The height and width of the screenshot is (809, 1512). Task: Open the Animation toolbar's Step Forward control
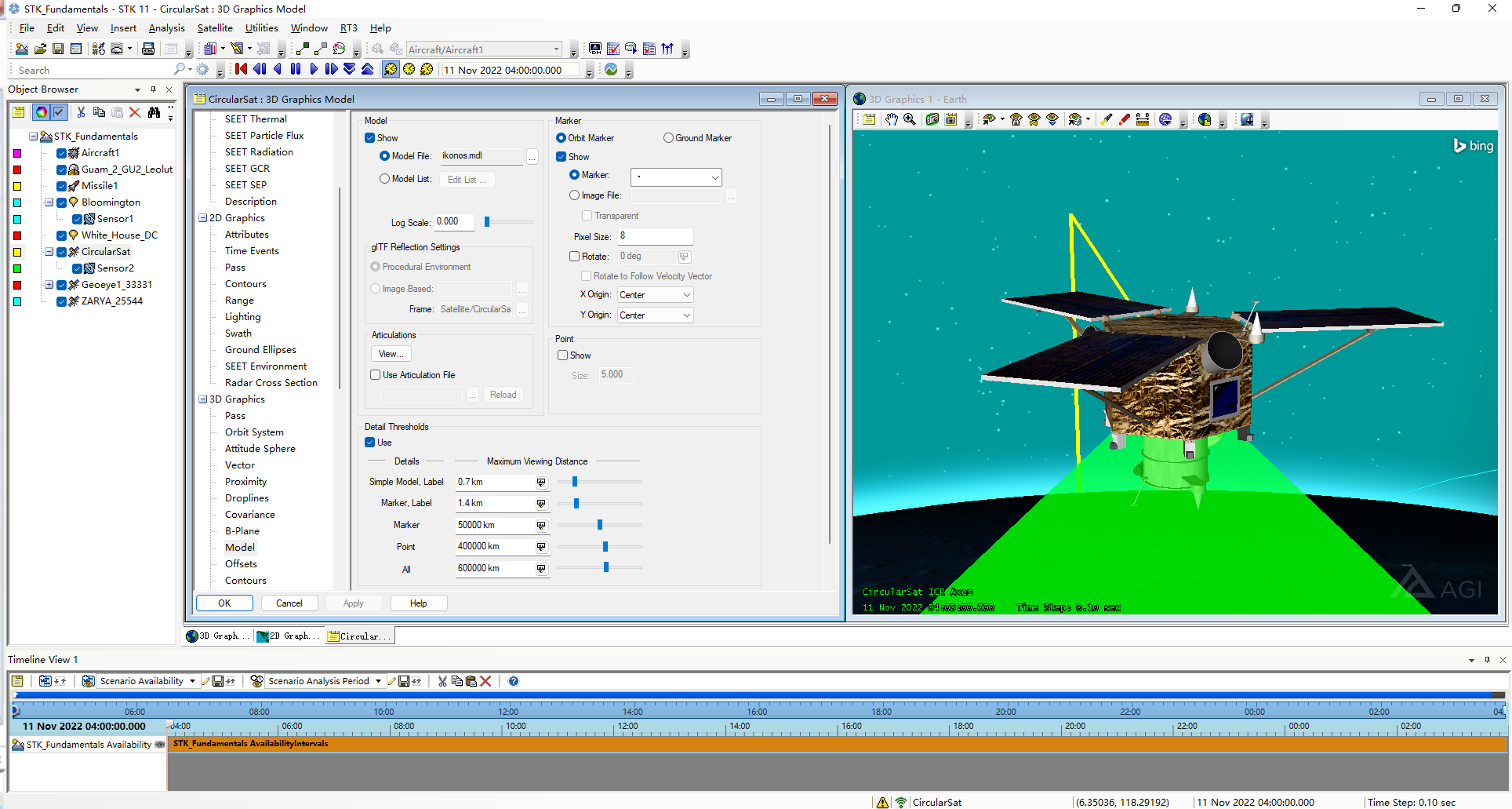tap(332, 69)
